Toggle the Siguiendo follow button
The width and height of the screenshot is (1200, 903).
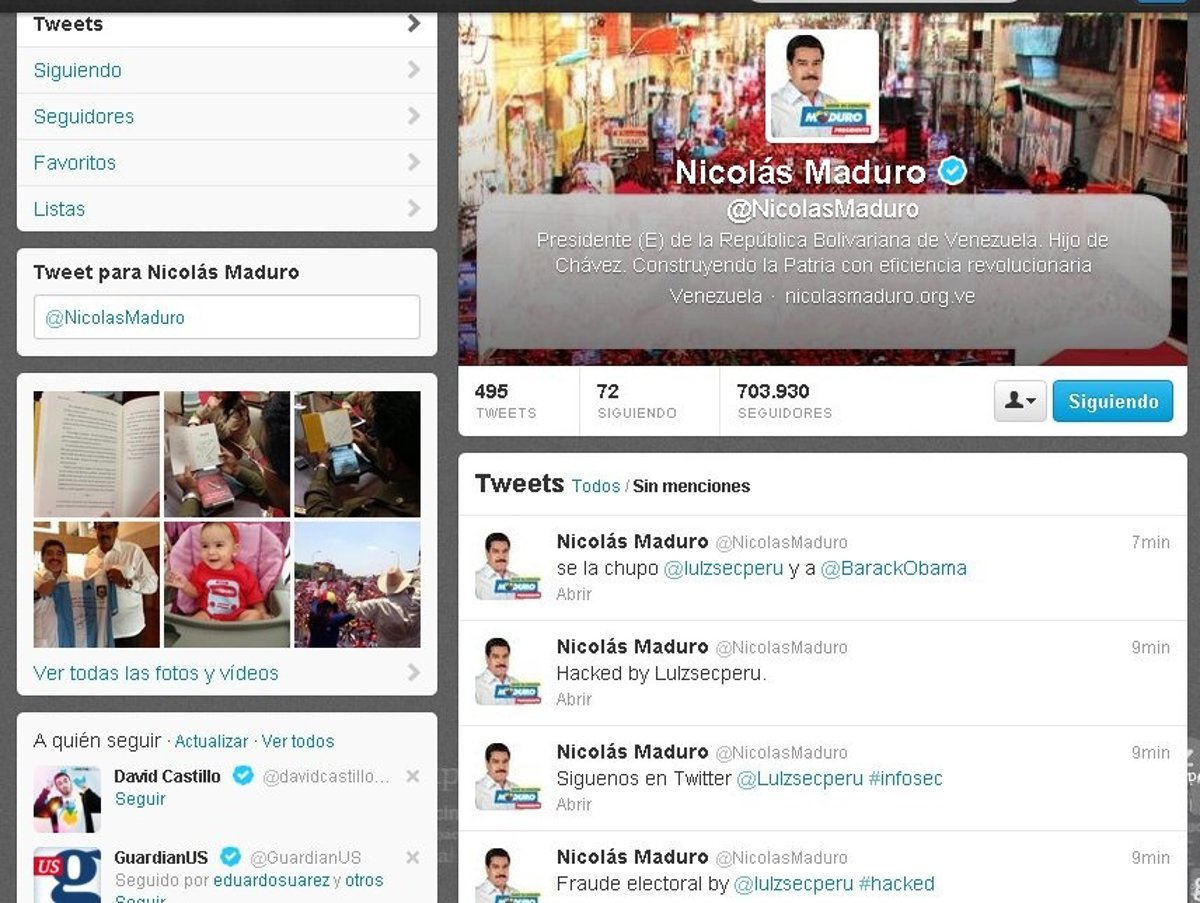[1112, 401]
